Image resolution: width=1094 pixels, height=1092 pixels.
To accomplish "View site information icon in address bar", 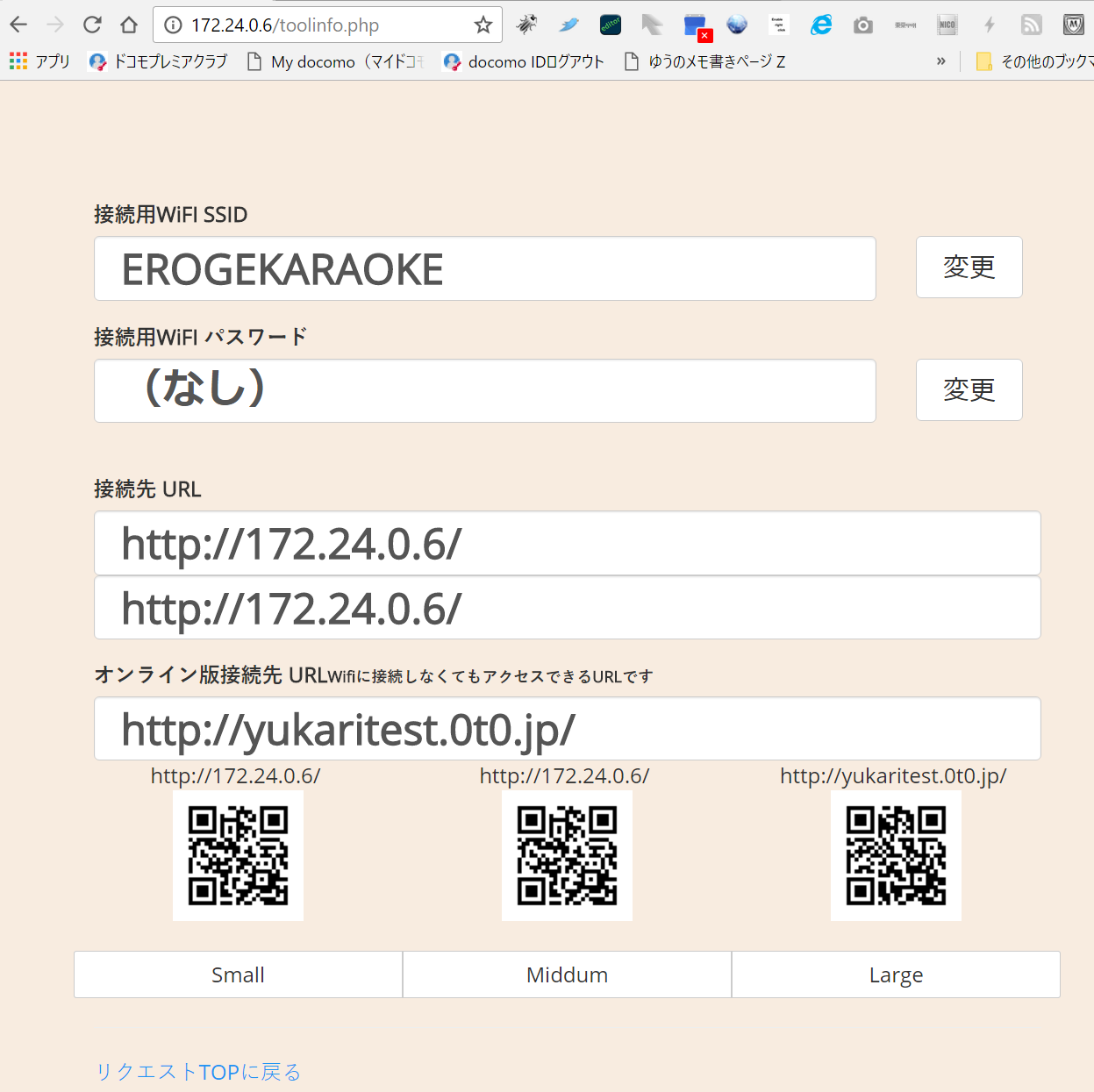I will pyautogui.click(x=173, y=25).
